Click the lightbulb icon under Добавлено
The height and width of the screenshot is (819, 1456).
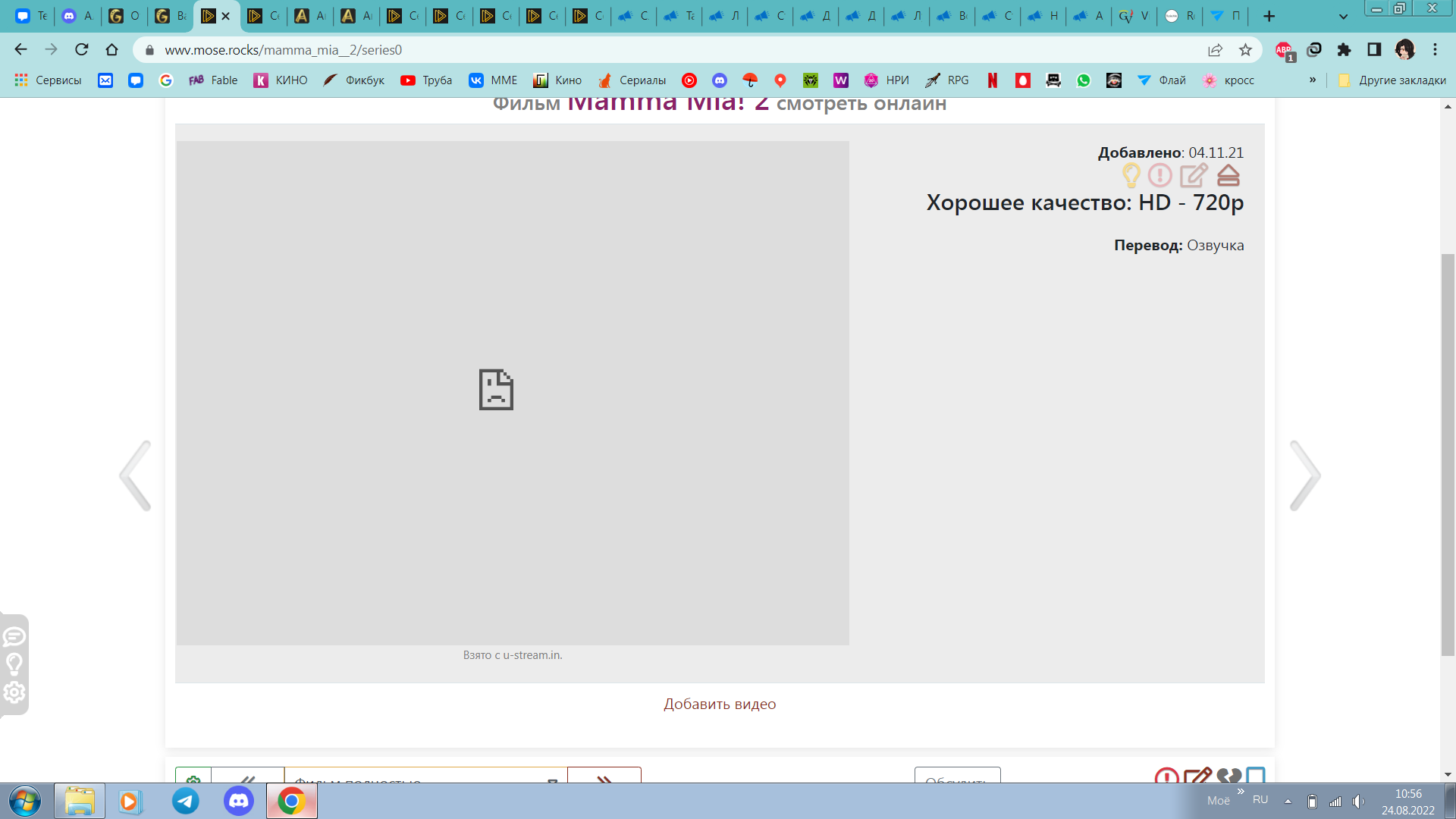(x=1131, y=176)
